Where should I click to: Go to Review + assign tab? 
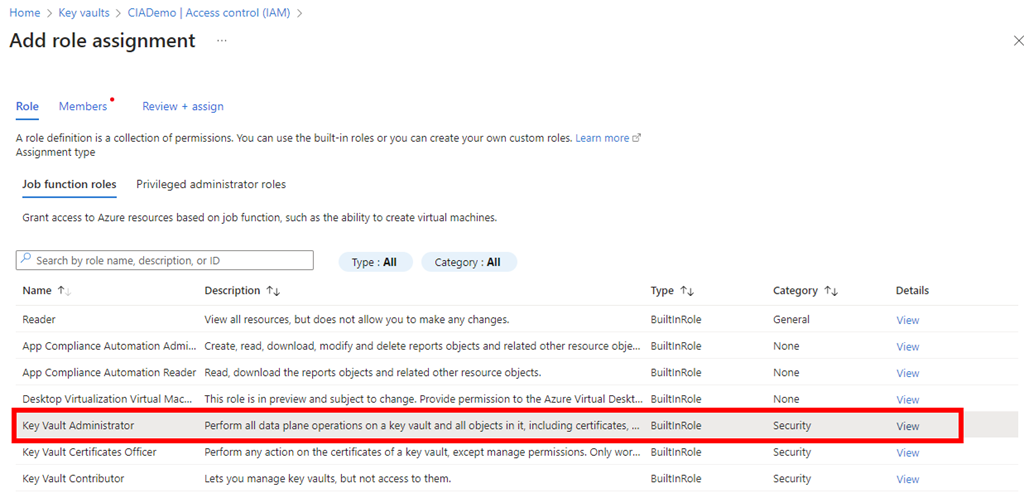[183, 107]
